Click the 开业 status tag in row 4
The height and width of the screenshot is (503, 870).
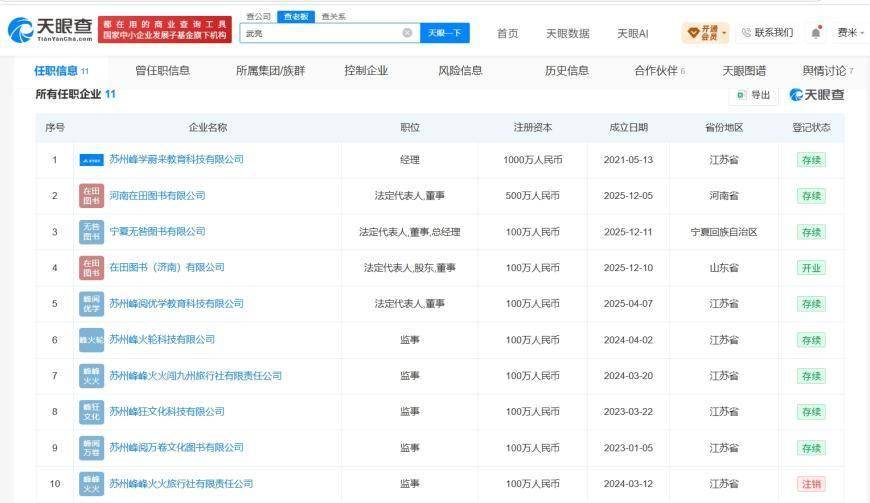click(x=811, y=268)
